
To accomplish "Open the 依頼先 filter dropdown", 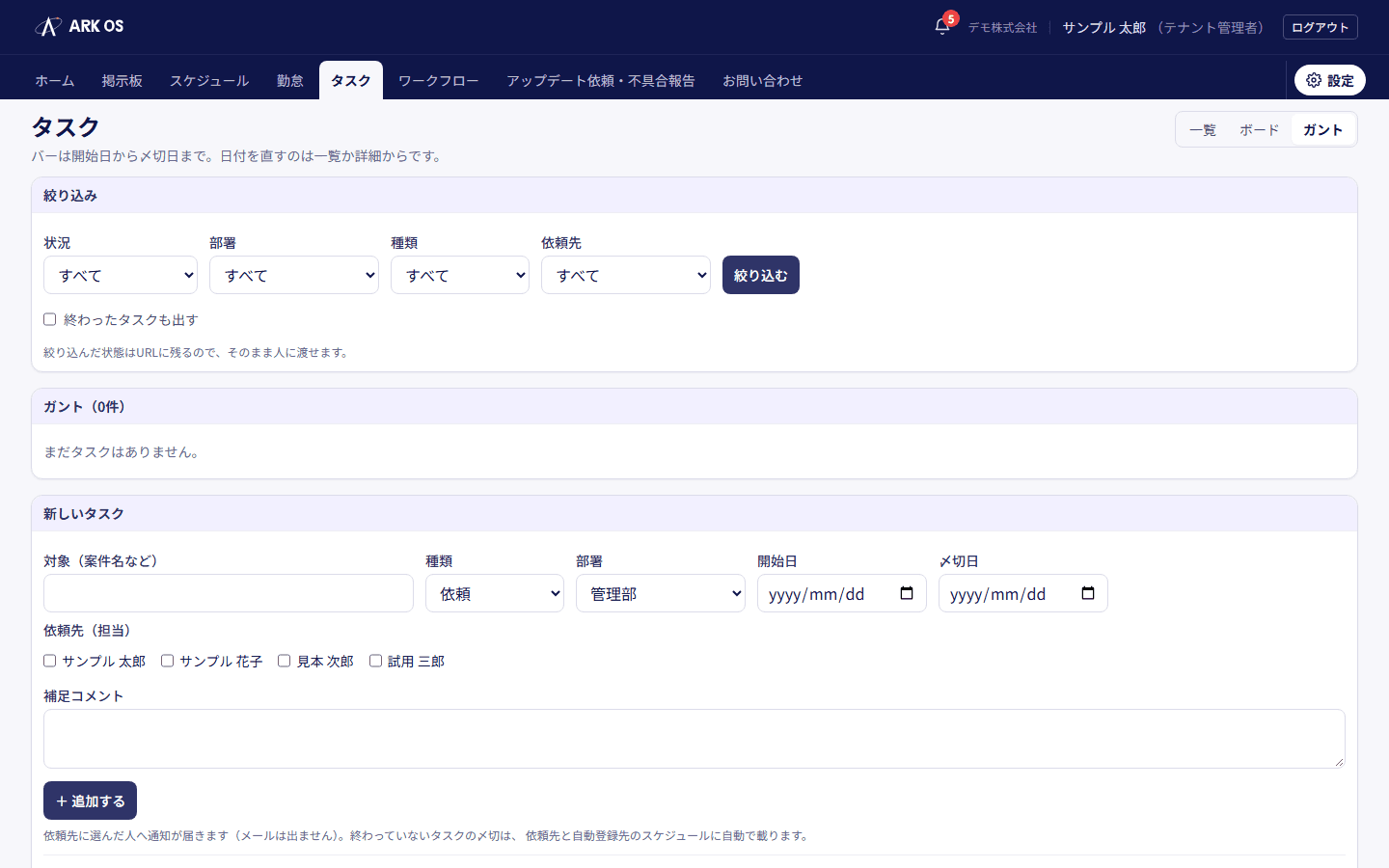I will click(626, 275).
